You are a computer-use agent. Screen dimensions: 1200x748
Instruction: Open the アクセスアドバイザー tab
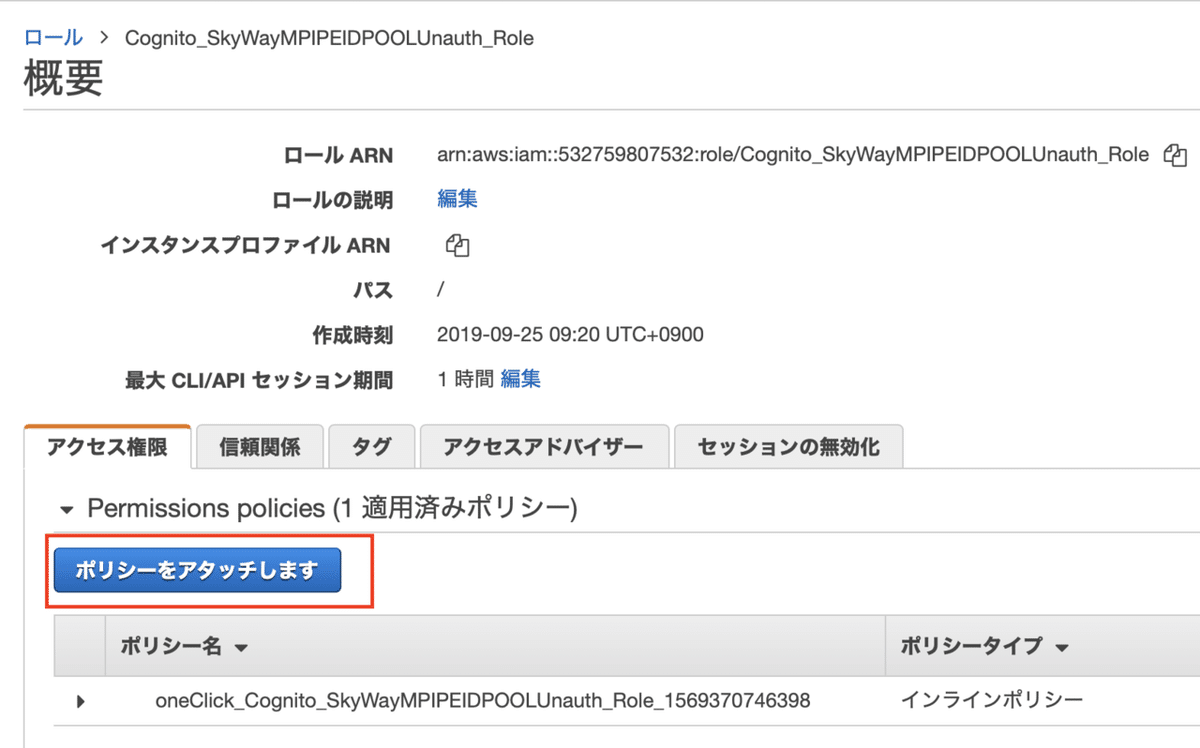click(x=545, y=447)
